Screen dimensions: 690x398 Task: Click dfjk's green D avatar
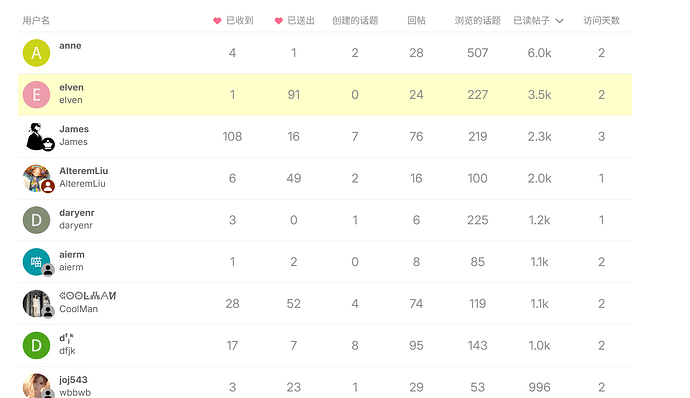[36, 346]
